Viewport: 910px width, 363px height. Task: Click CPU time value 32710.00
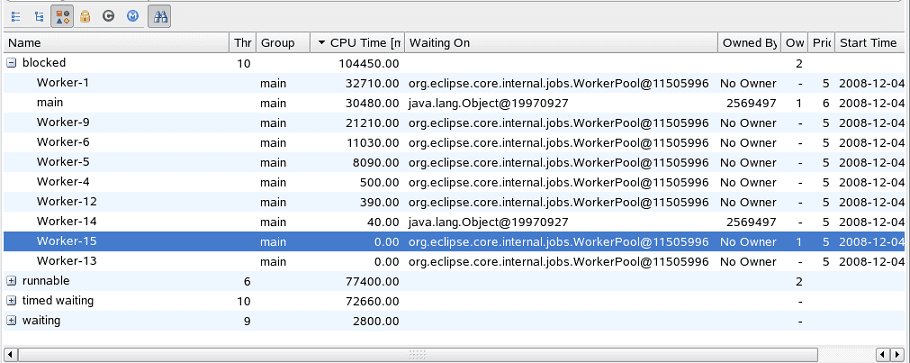pyautogui.click(x=371, y=83)
